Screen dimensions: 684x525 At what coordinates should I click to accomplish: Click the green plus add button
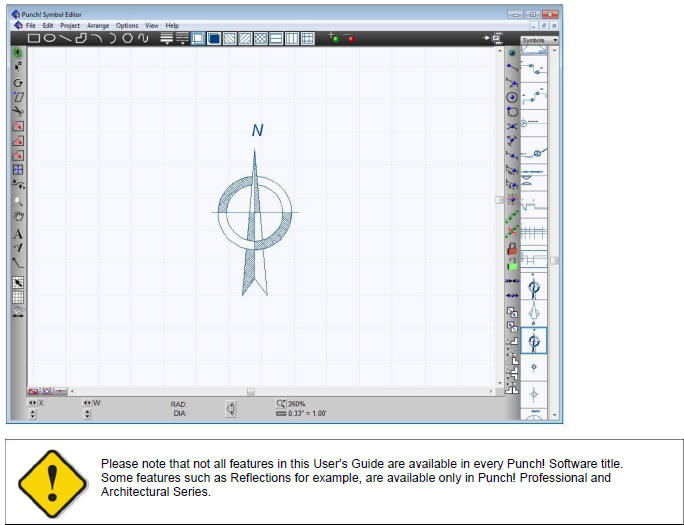point(334,38)
